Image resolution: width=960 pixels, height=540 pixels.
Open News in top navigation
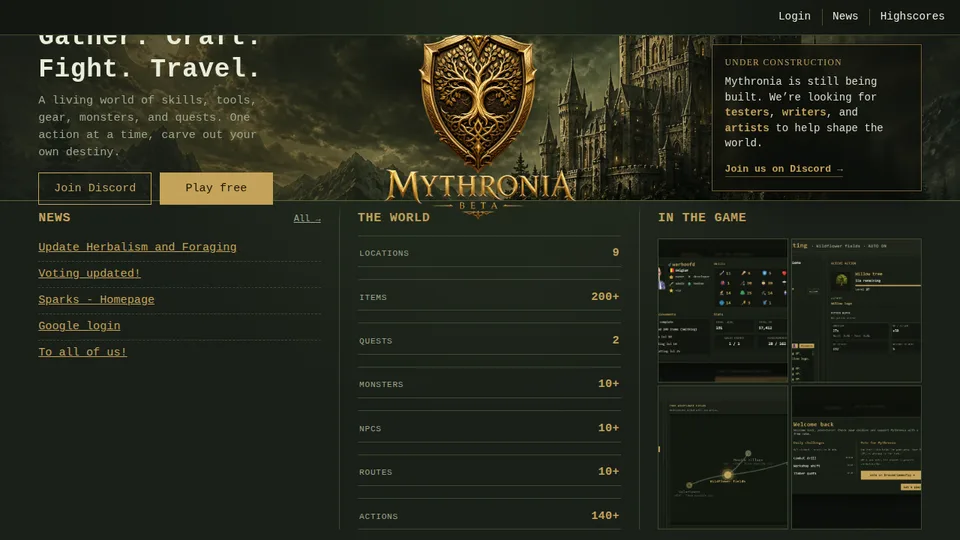pyautogui.click(x=845, y=17)
